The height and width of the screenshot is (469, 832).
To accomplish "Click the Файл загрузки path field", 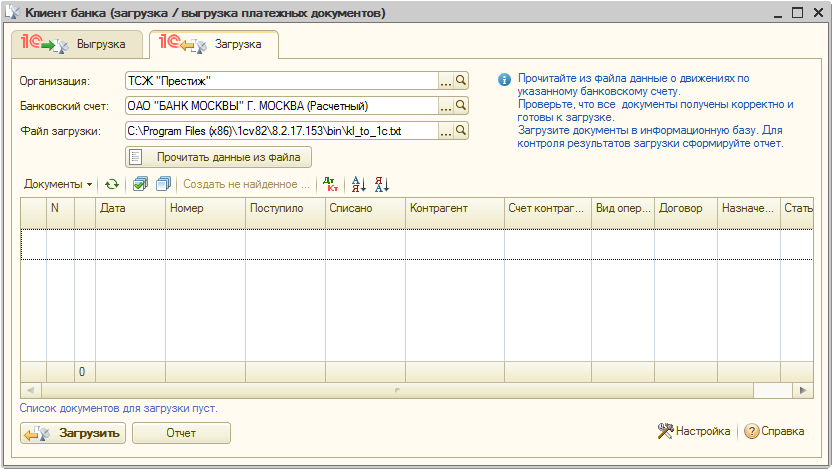I will point(282,131).
